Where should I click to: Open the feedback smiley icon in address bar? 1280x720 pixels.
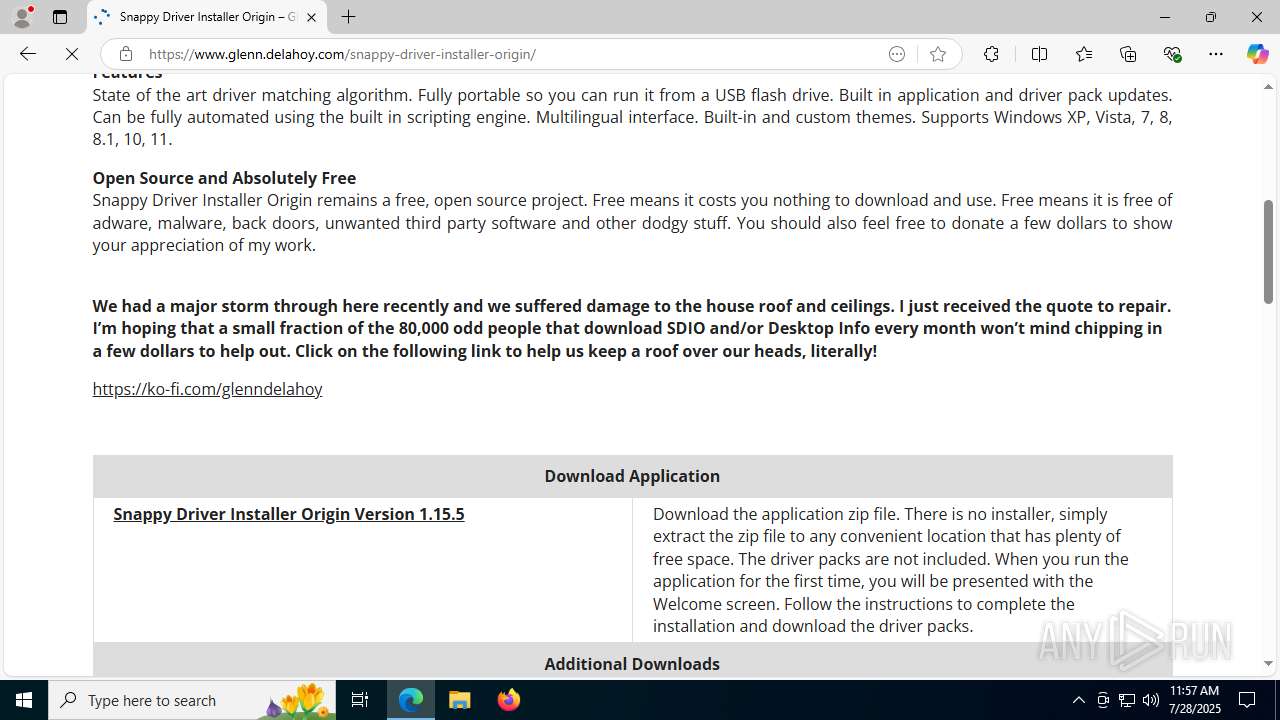(x=897, y=54)
